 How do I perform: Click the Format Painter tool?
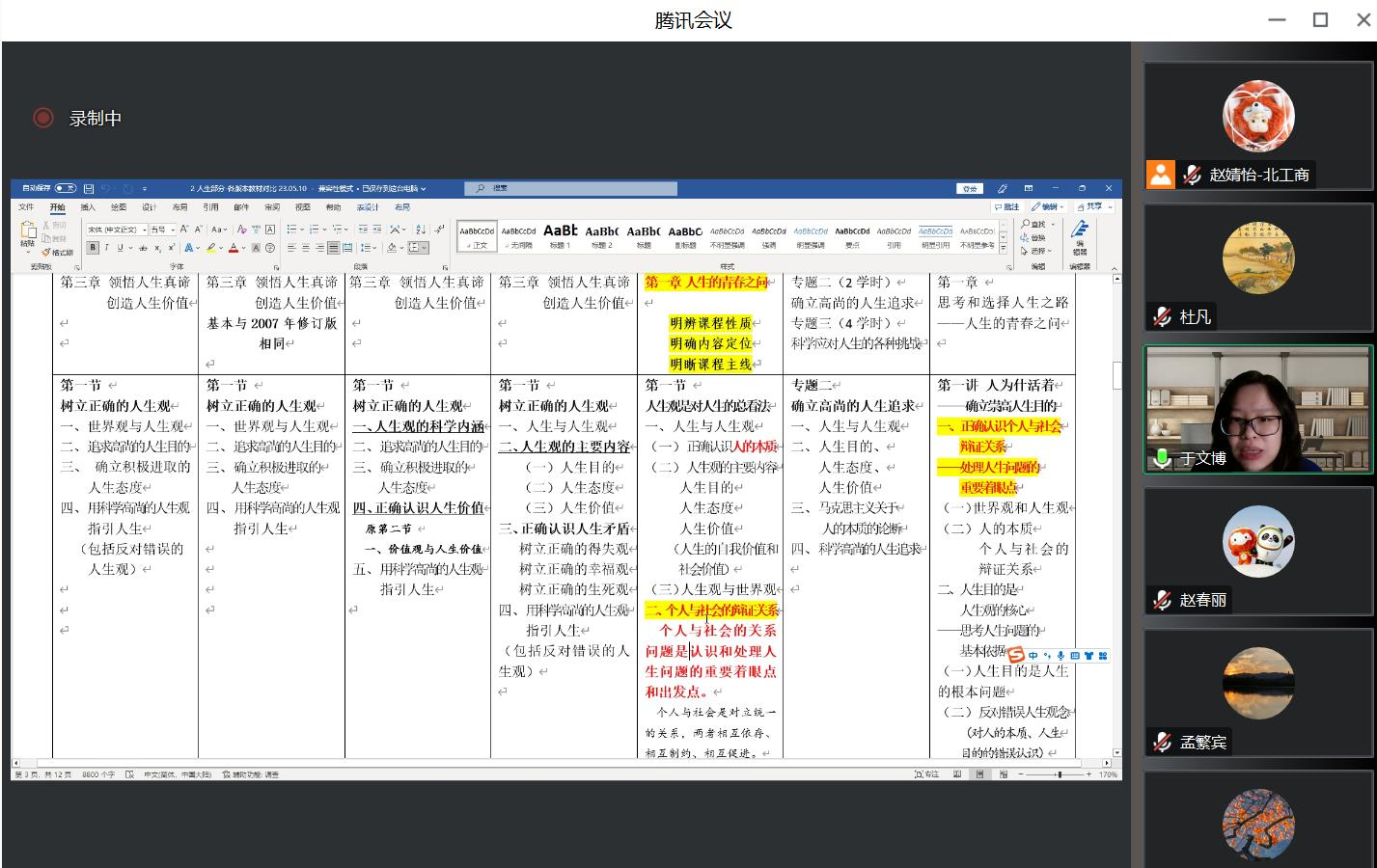coord(57,253)
